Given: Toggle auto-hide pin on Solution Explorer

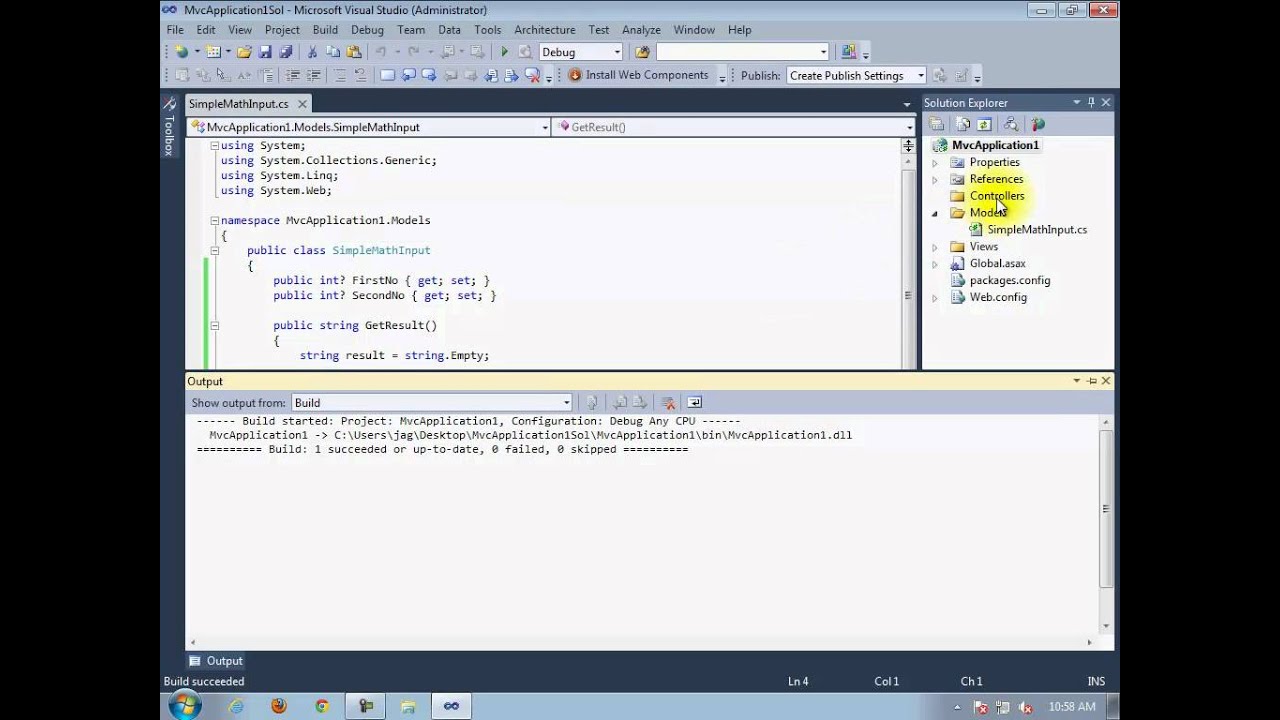Looking at the screenshot, I should tap(1091, 102).
